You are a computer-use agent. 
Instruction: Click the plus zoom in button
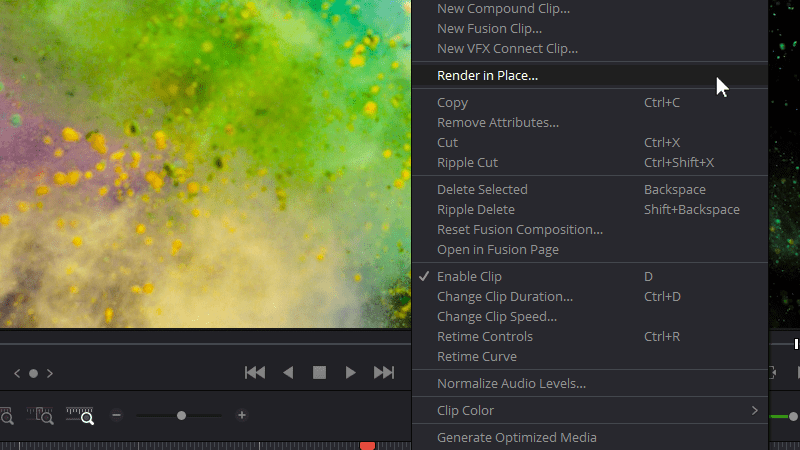[242, 415]
